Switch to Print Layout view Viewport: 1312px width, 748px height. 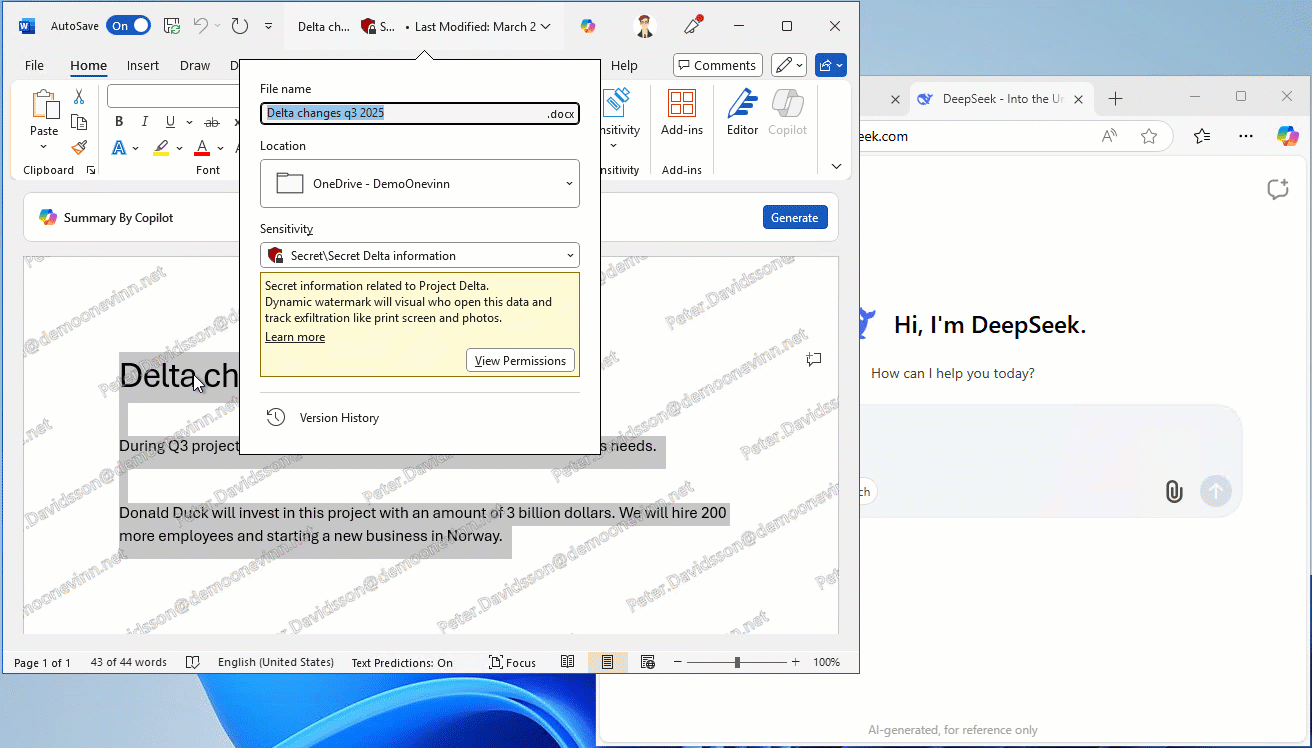607,662
